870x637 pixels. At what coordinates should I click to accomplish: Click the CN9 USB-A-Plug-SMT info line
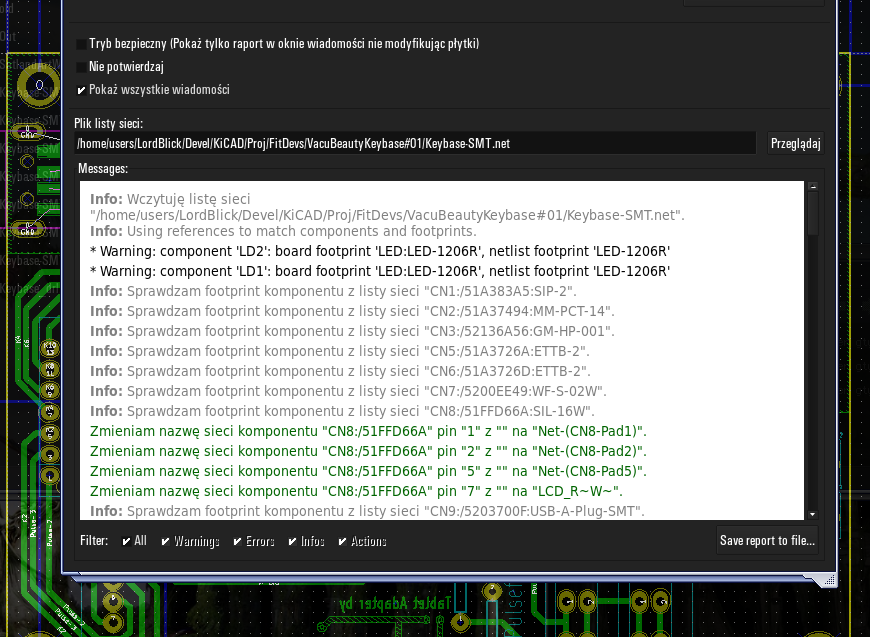pos(367,511)
